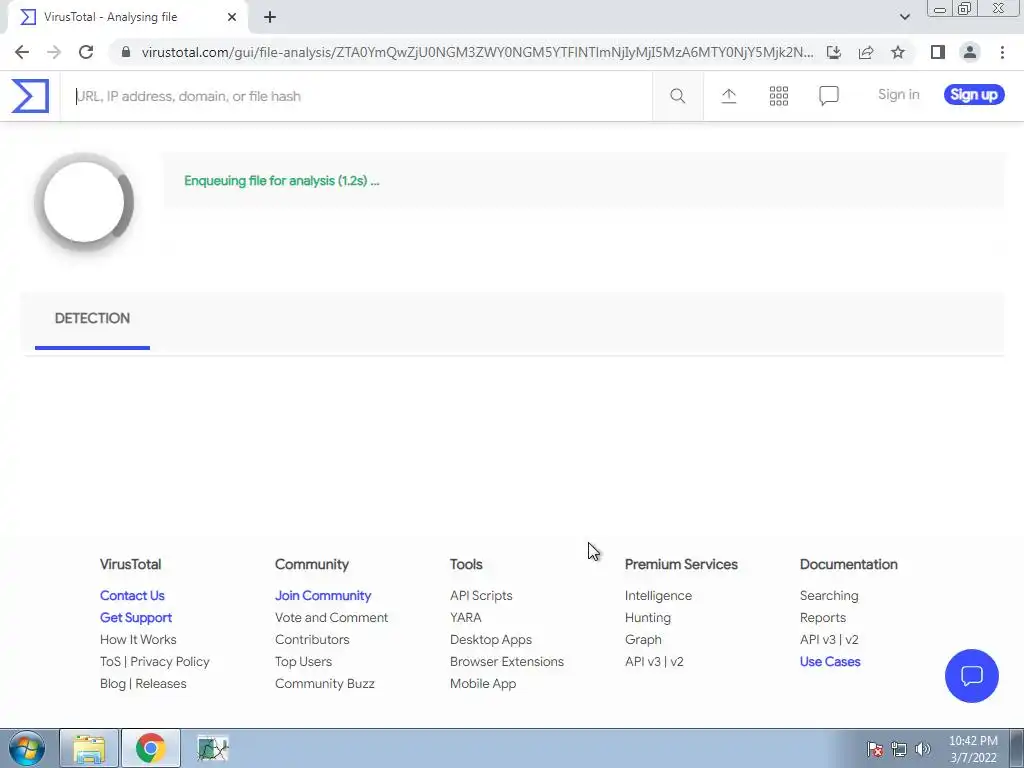Open the Contributors link
Screen dimensions: 1024x768
click(312, 639)
